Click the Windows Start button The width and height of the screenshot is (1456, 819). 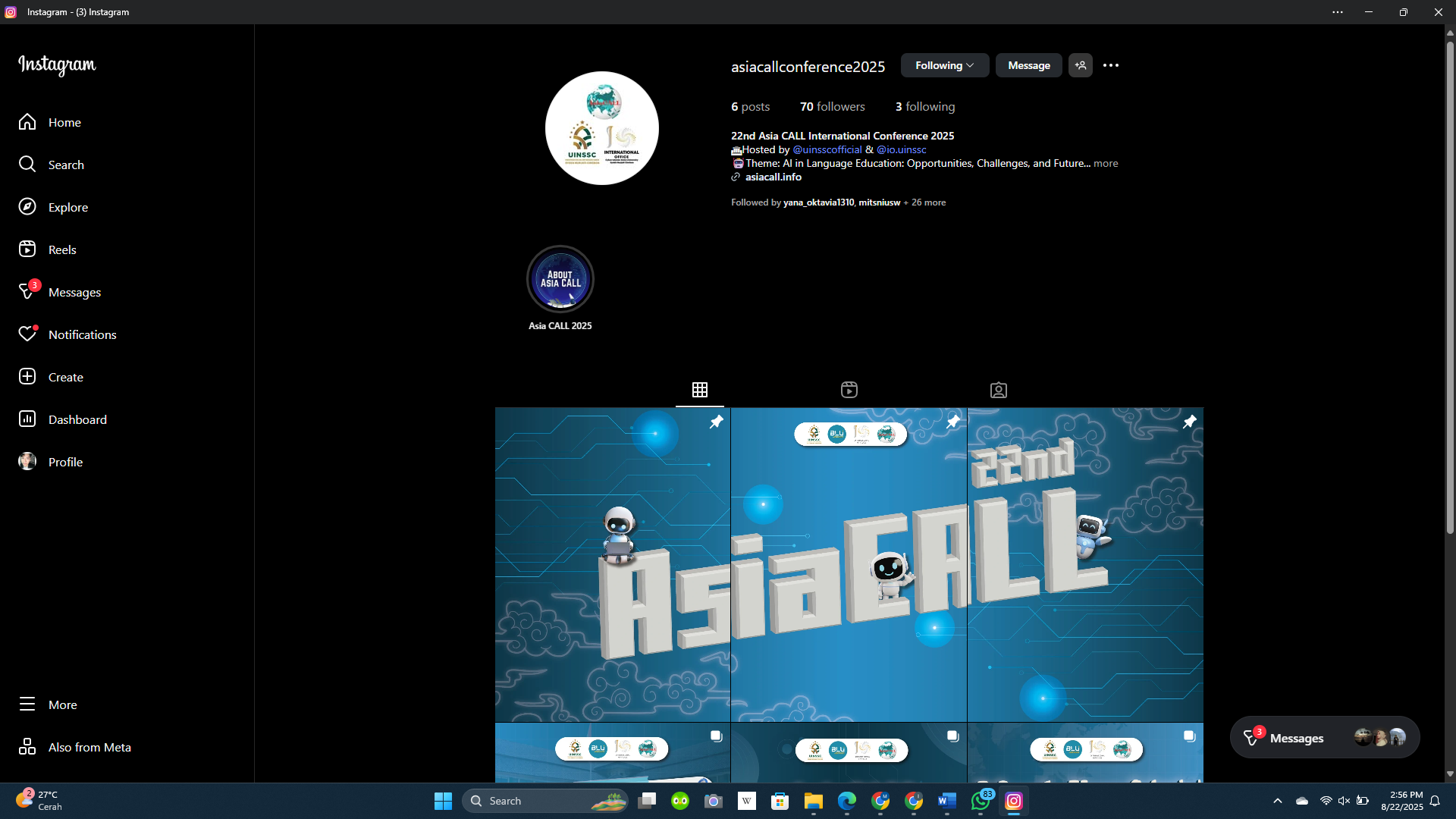[x=443, y=801]
